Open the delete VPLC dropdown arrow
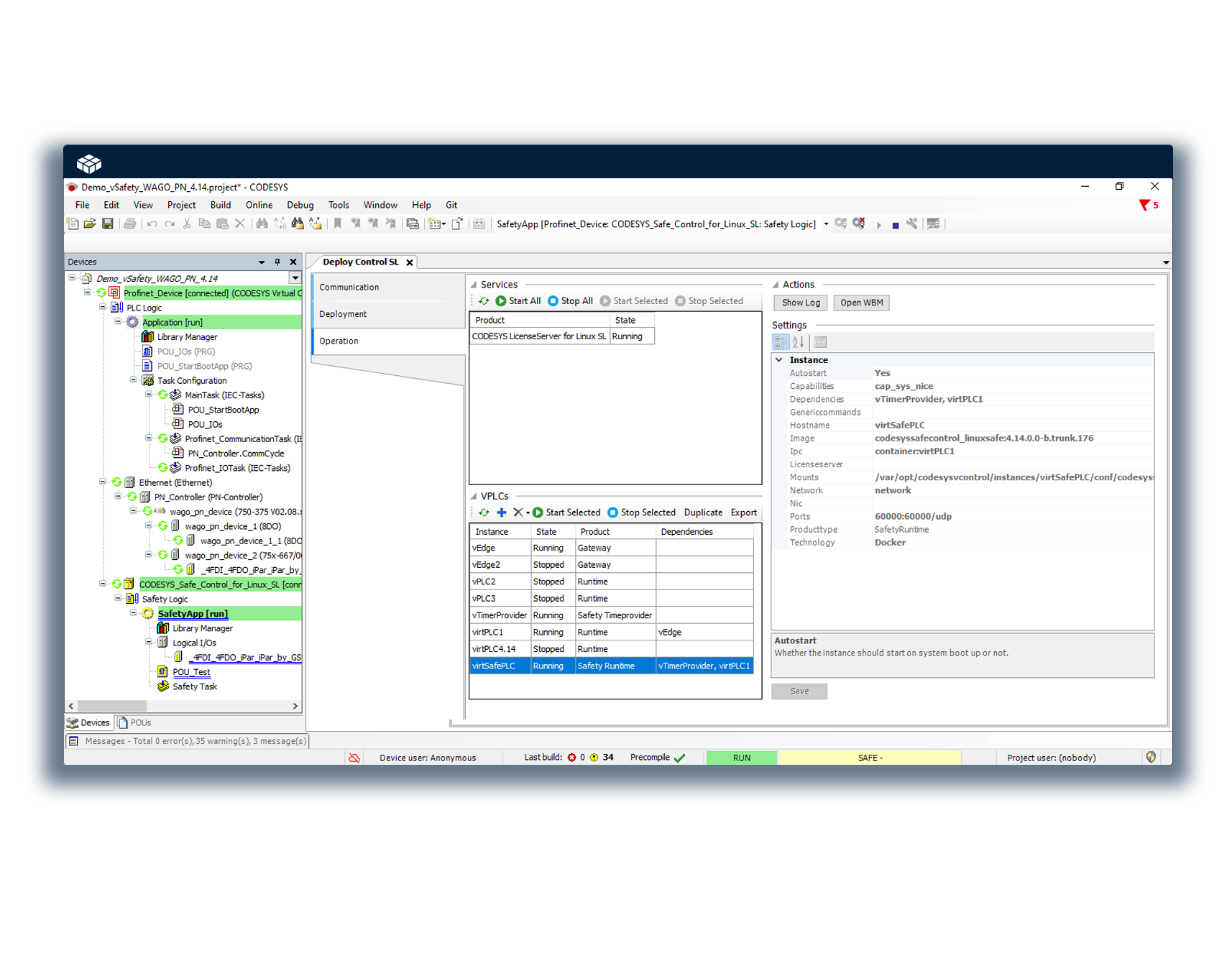1232x956 pixels. click(x=528, y=513)
